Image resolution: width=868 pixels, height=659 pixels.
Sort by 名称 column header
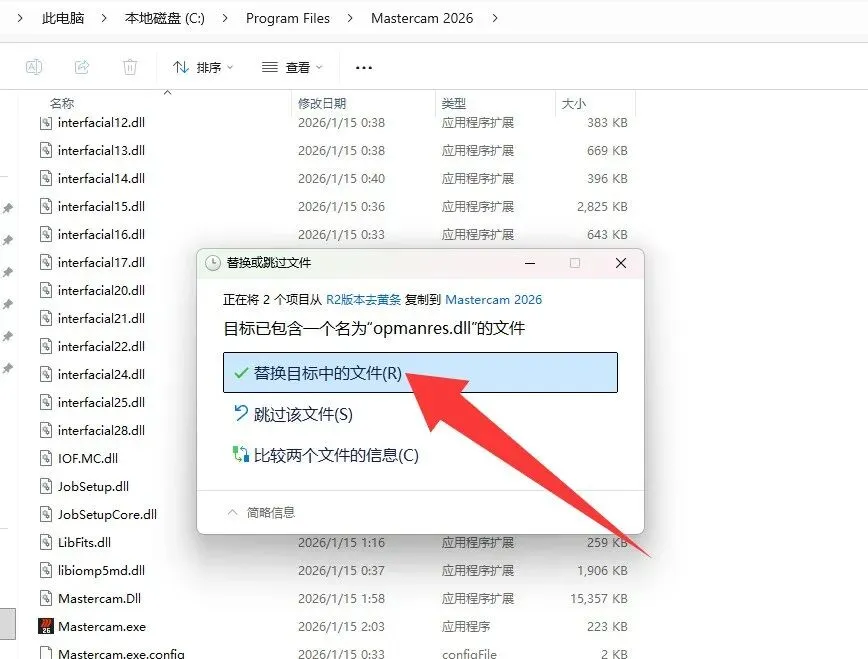pos(62,104)
